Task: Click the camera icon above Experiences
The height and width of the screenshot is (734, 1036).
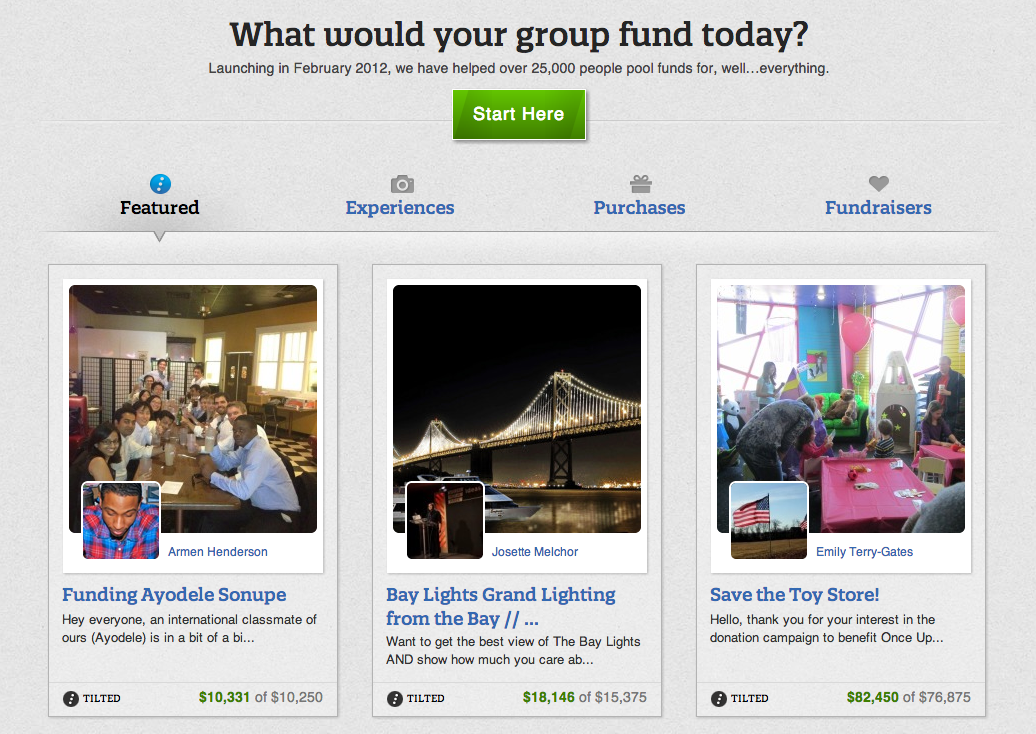Action: (x=402, y=184)
